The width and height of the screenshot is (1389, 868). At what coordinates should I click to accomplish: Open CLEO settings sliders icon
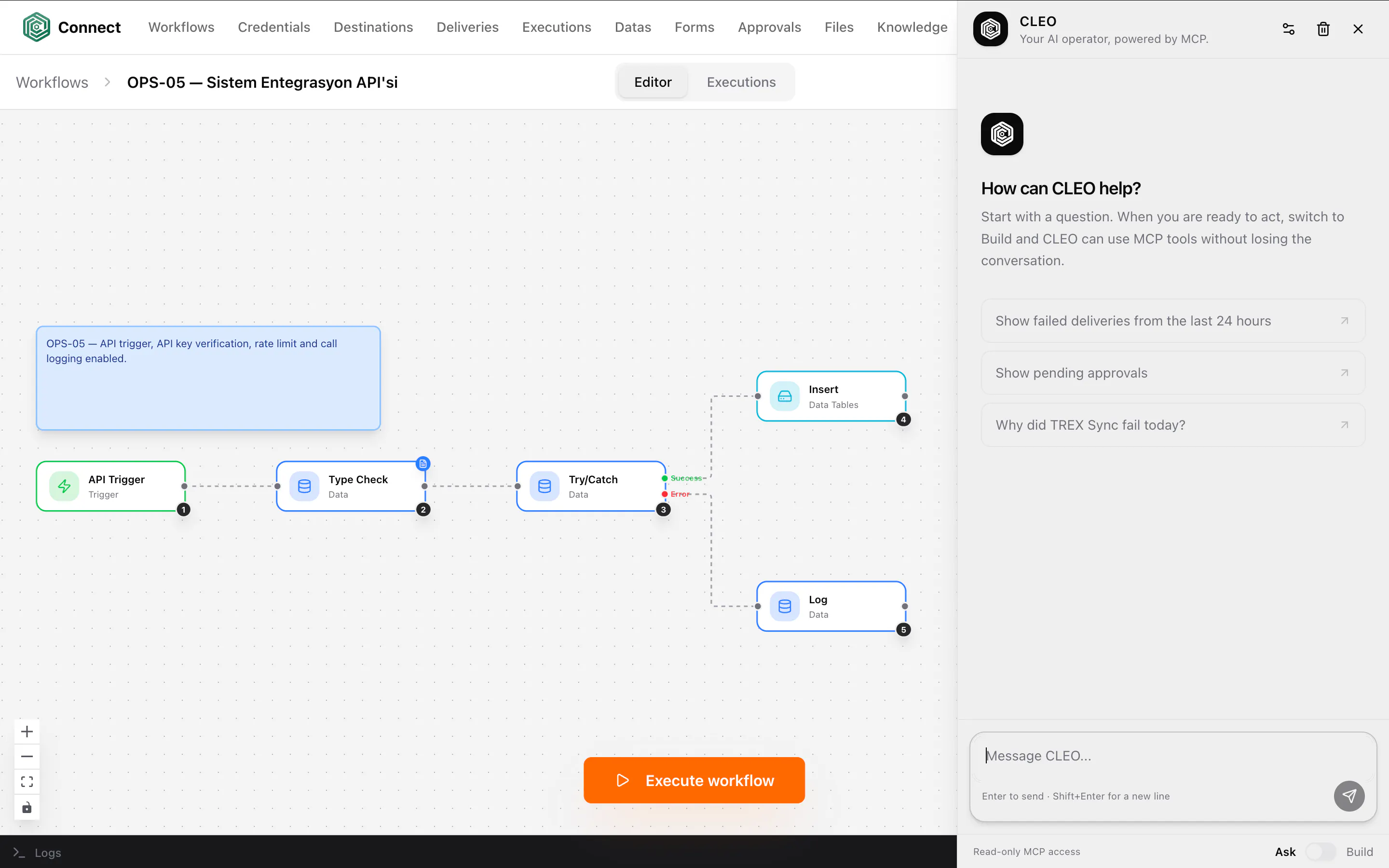(x=1289, y=29)
